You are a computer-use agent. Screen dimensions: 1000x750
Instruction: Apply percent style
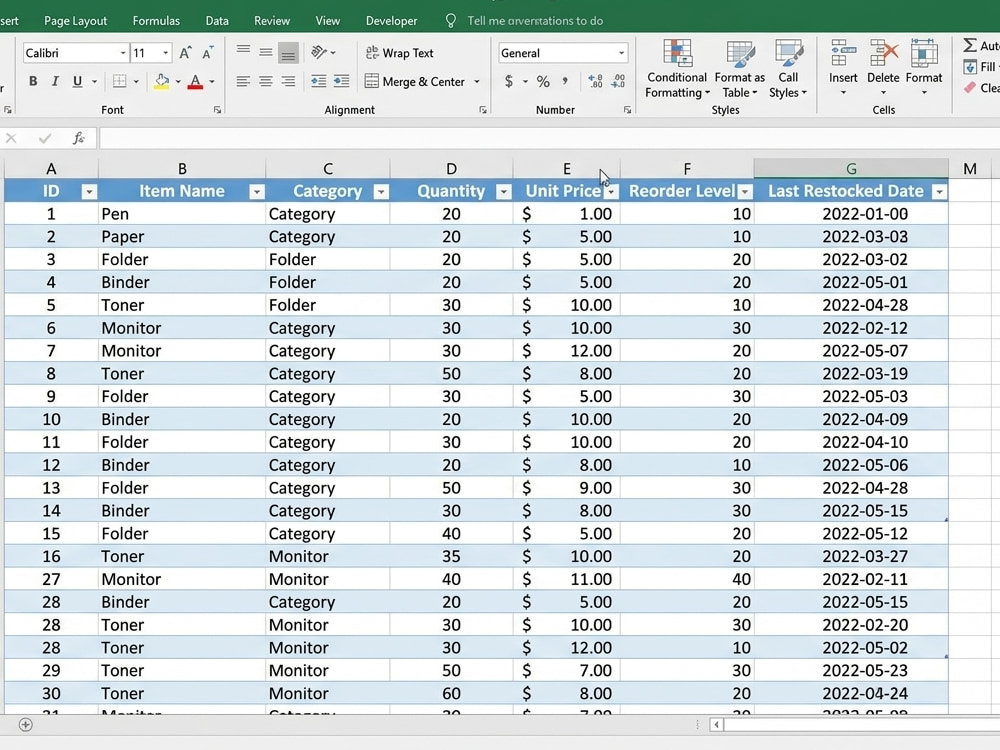543,82
